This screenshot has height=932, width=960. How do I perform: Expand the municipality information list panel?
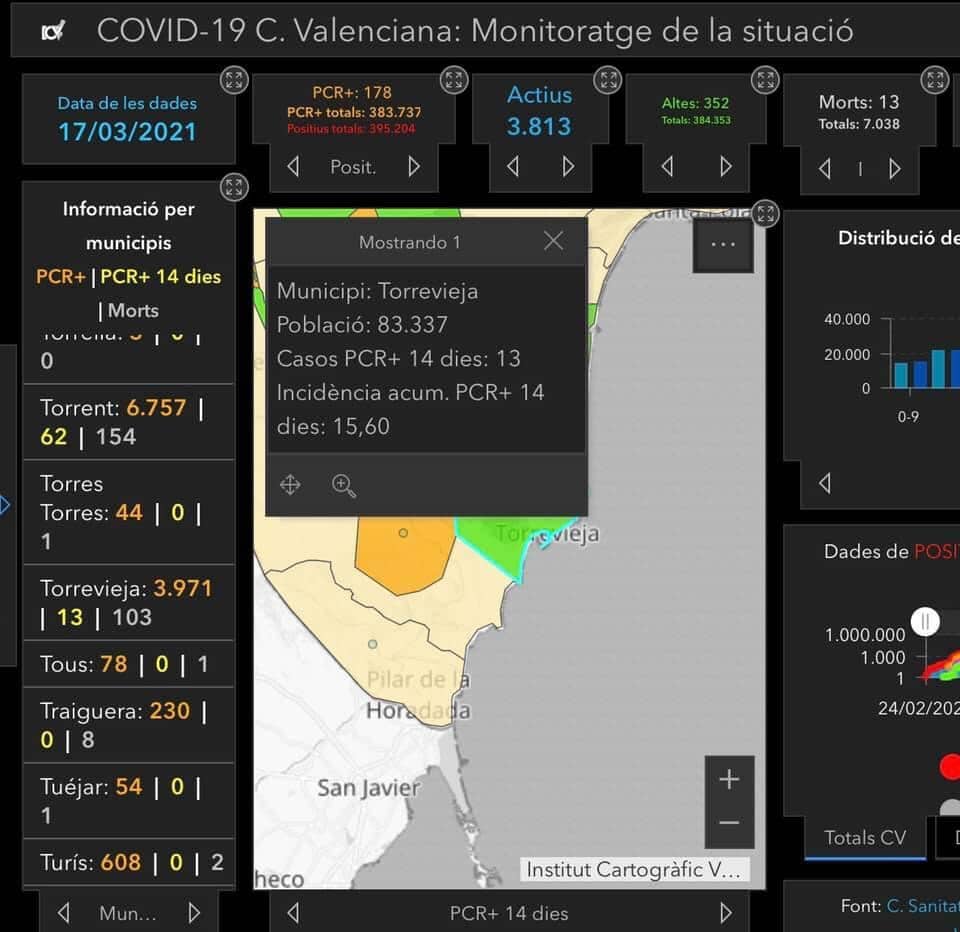233,187
